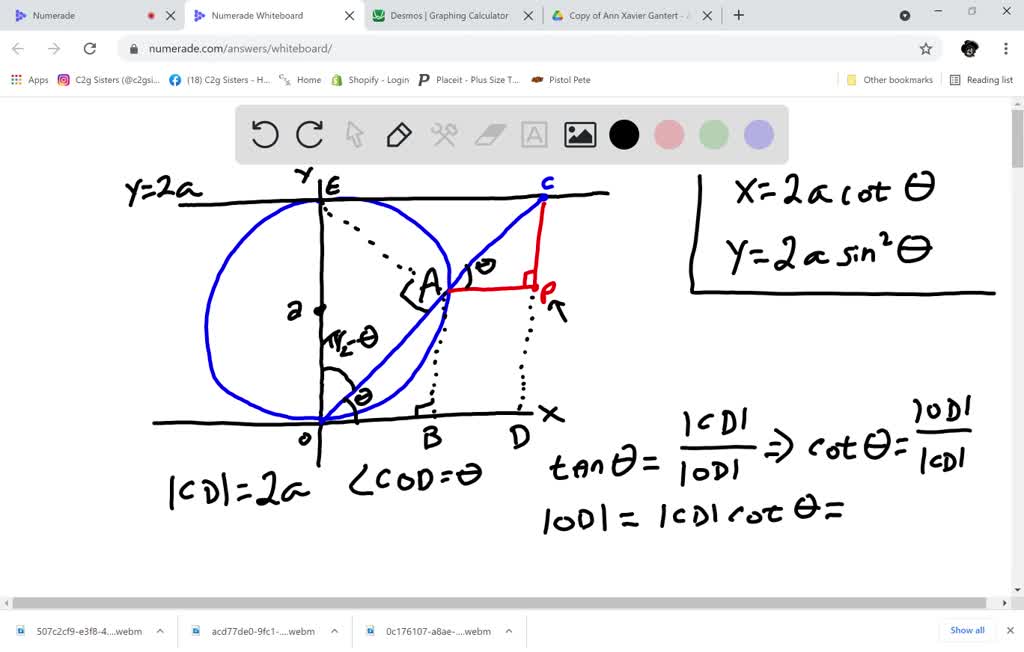Click Show all in the downloads bar
Viewport: 1024px width, 652px height.
pyautogui.click(x=966, y=630)
